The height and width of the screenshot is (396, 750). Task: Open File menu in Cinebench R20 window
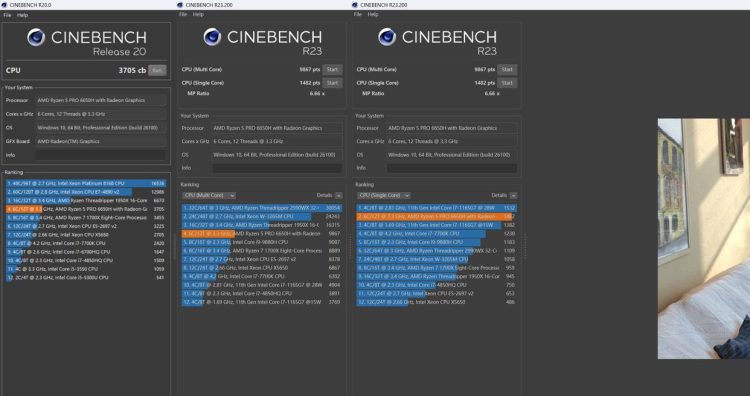click(7, 15)
